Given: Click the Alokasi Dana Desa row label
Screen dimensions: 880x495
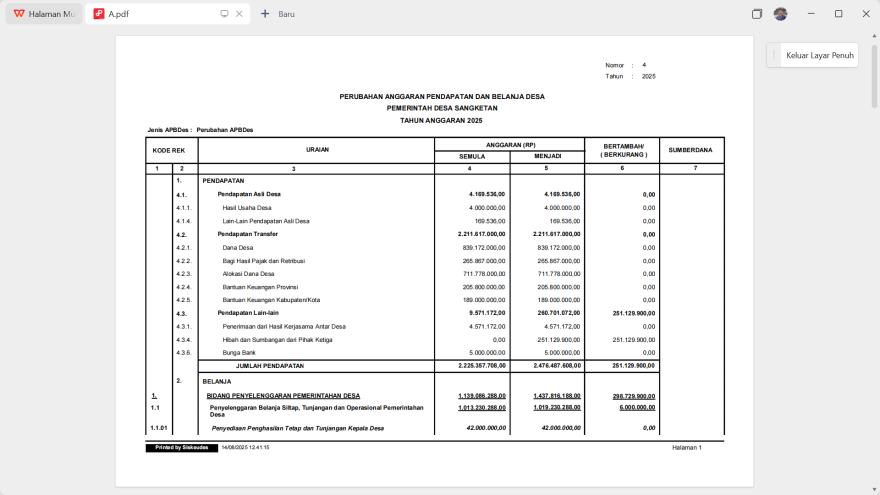Looking at the screenshot, I should (248, 274).
